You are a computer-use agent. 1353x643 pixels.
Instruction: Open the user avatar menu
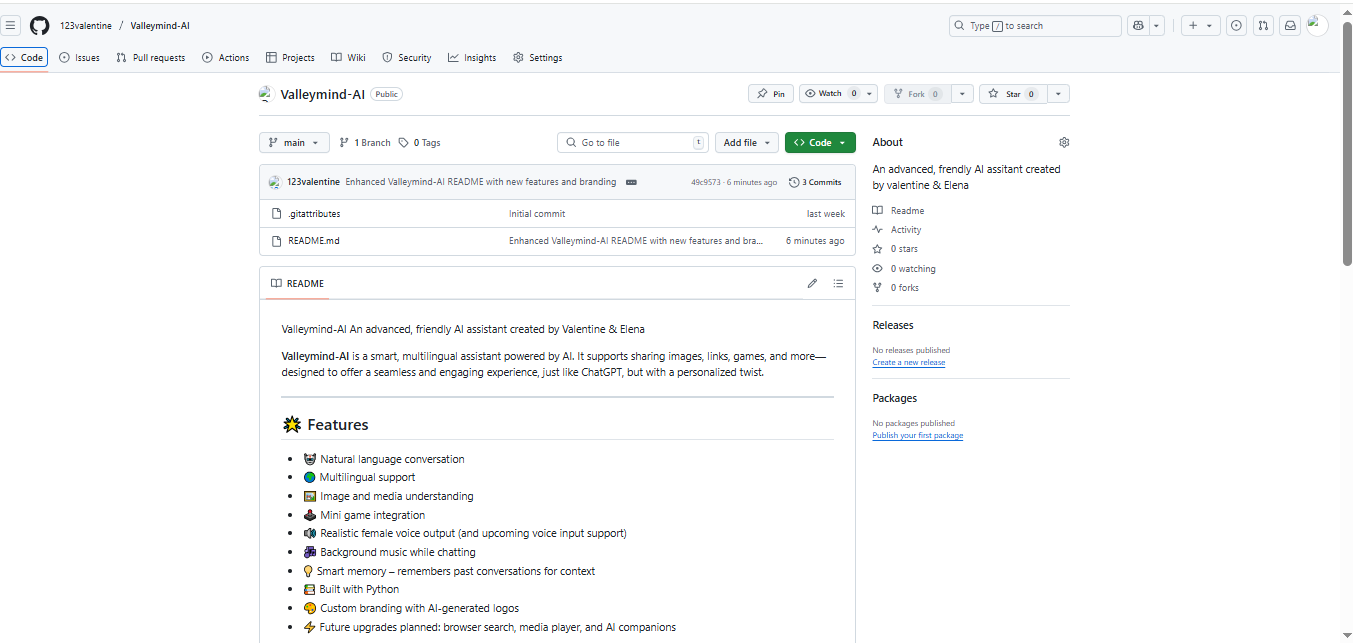pyautogui.click(x=1317, y=26)
